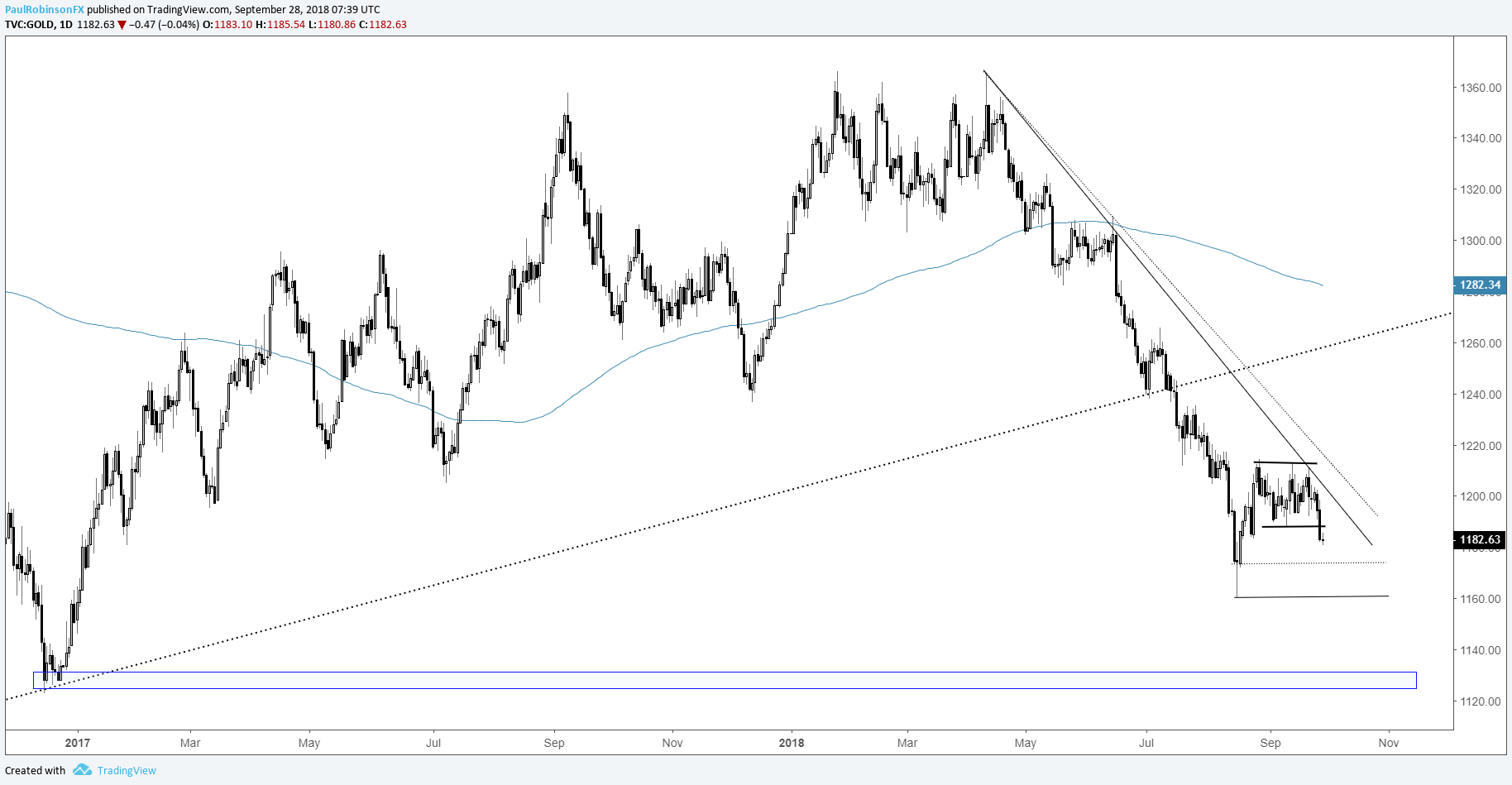Click the High value H:1185.54
The width and height of the screenshot is (1512, 785).
pos(280,25)
